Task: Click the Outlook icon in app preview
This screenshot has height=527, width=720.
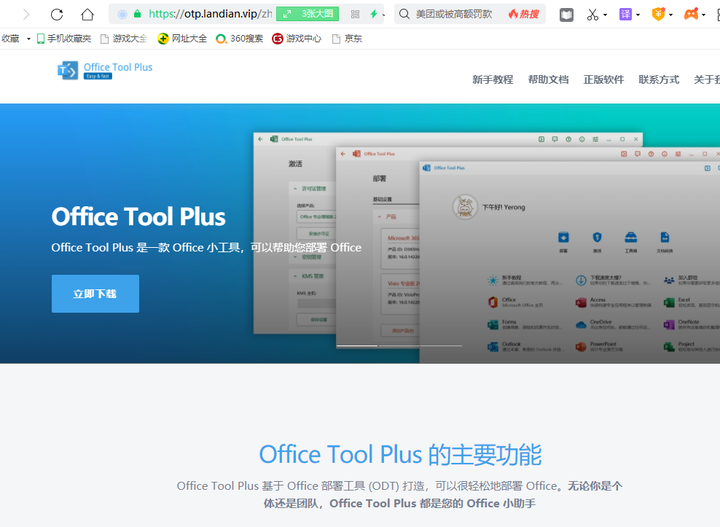Action: [x=493, y=347]
